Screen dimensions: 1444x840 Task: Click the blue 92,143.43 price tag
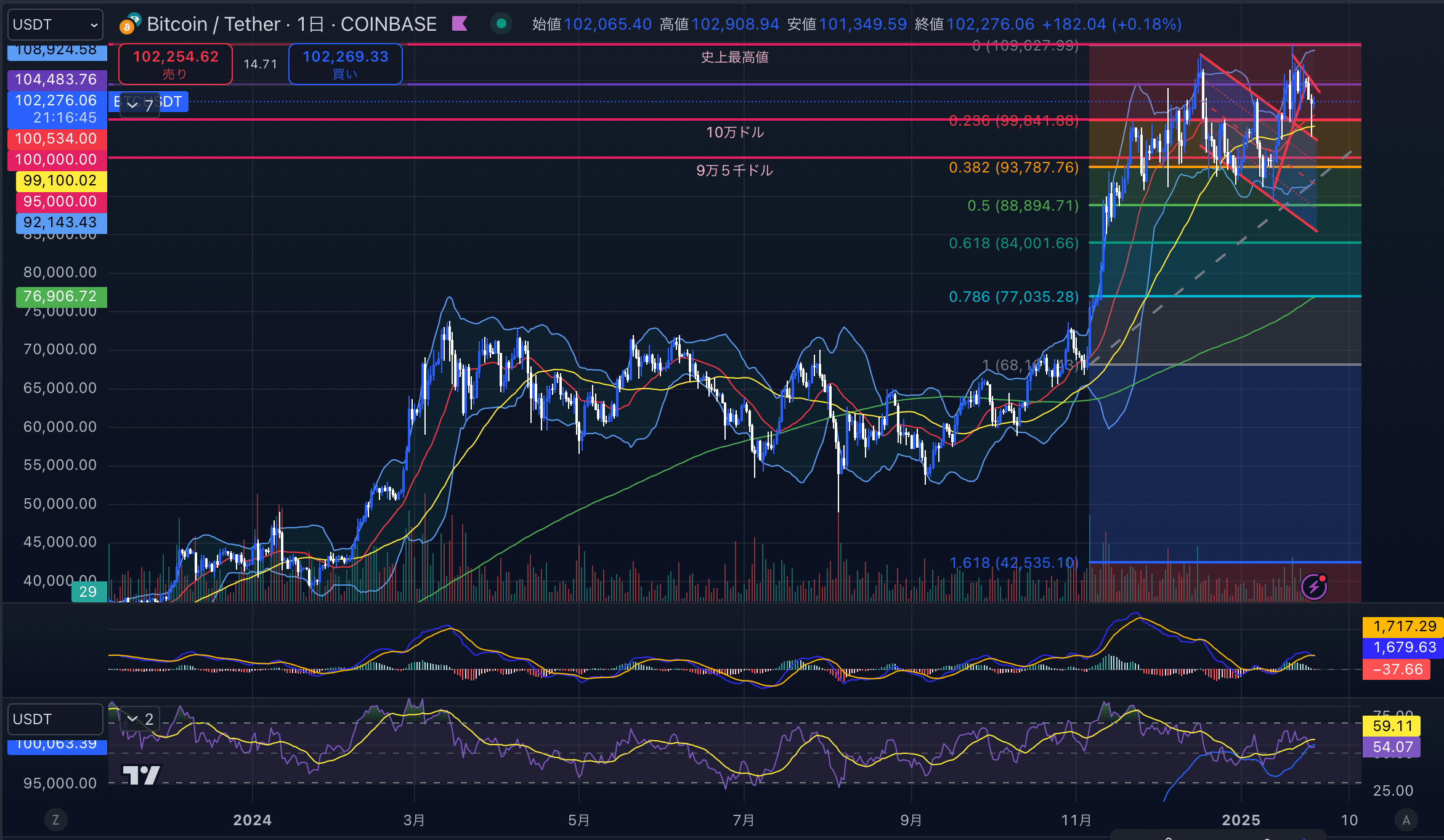tap(60, 222)
